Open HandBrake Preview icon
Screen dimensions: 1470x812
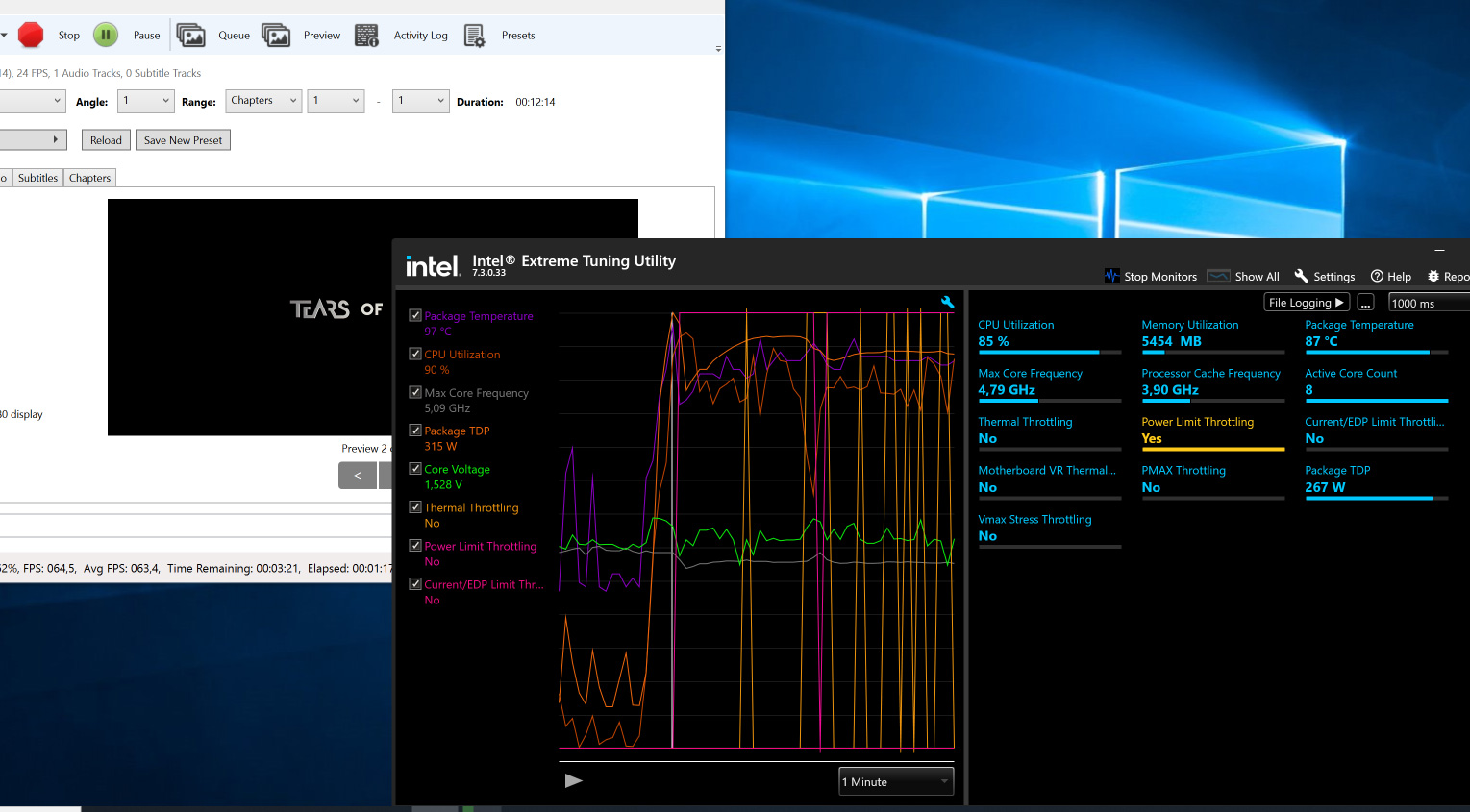click(x=276, y=36)
